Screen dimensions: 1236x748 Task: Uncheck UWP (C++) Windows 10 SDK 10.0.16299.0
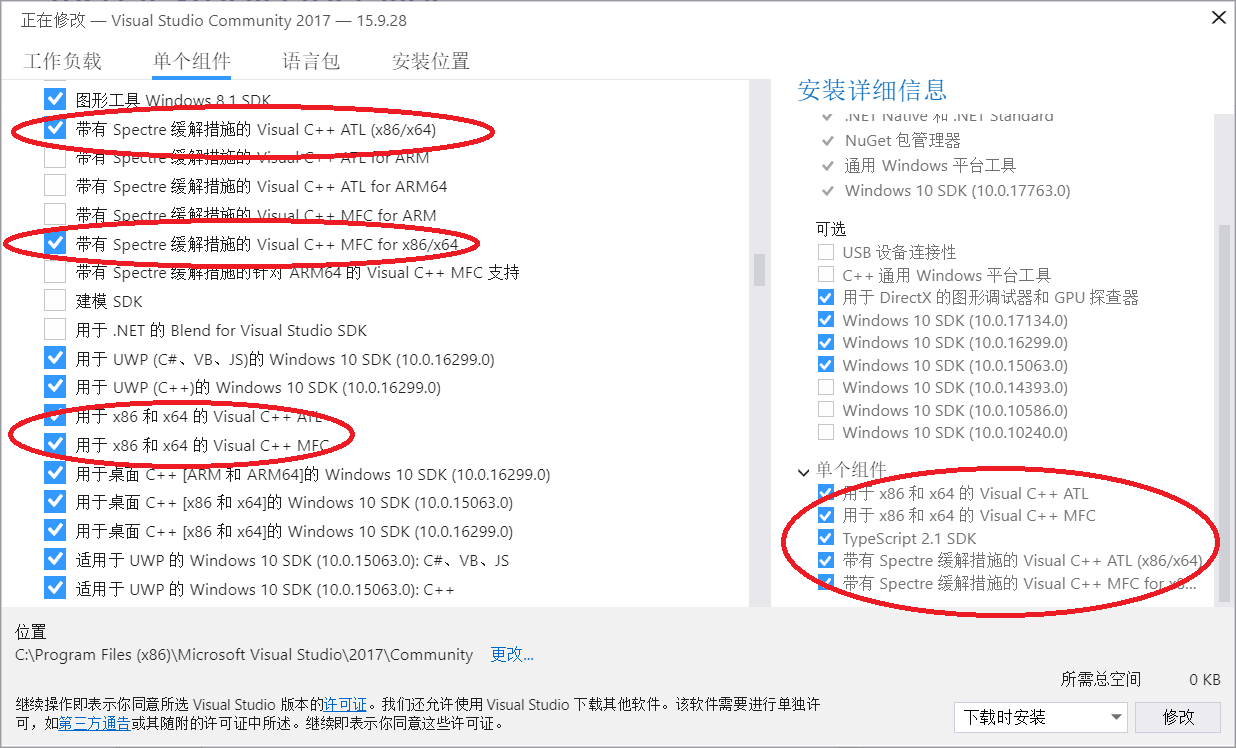55,387
